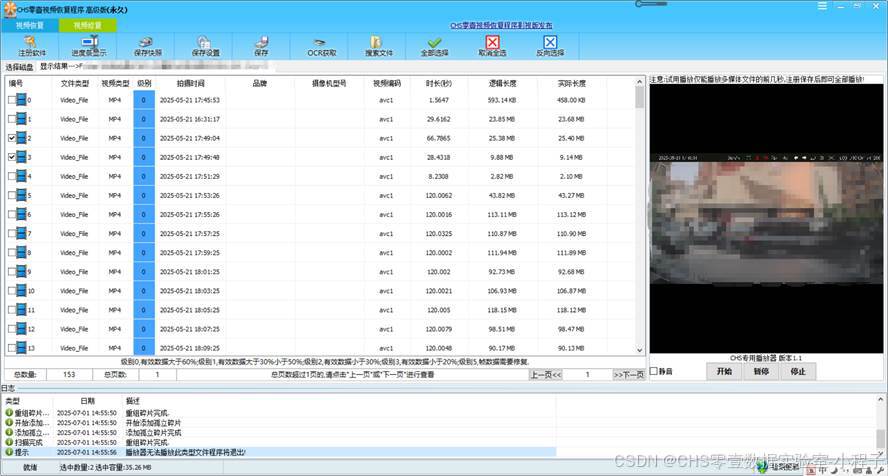
Task: Switch to the 视频修复 tab
Action: (88, 25)
